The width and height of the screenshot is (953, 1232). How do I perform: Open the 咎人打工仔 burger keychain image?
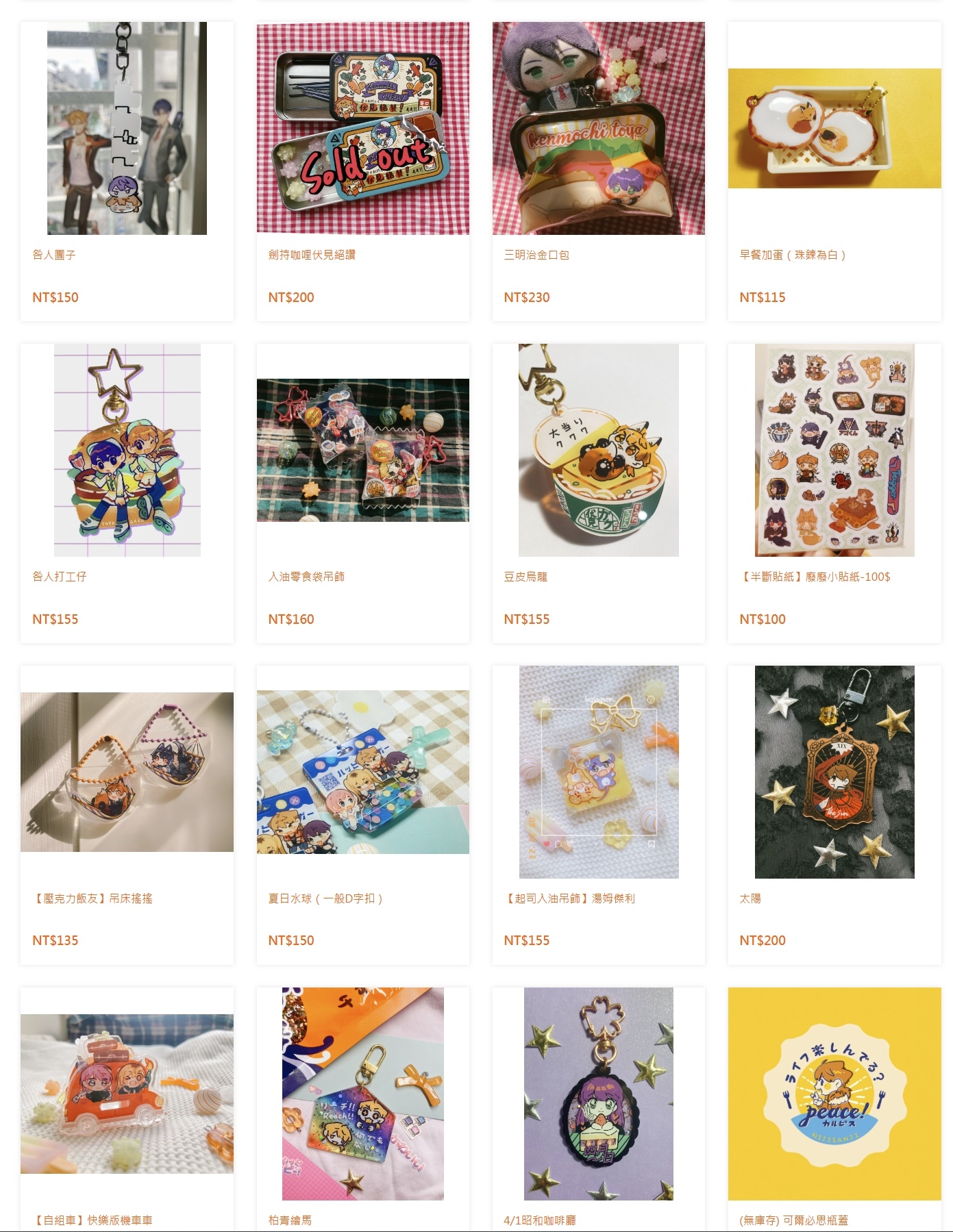127,450
